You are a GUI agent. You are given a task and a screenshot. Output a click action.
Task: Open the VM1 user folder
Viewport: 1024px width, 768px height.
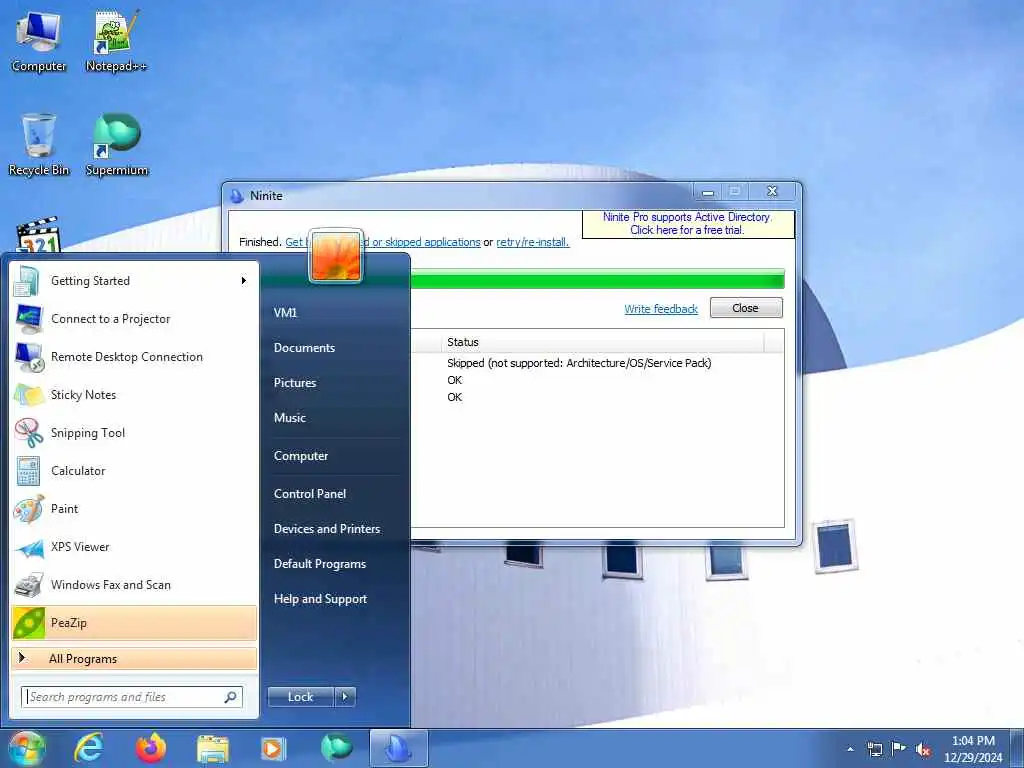(285, 312)
